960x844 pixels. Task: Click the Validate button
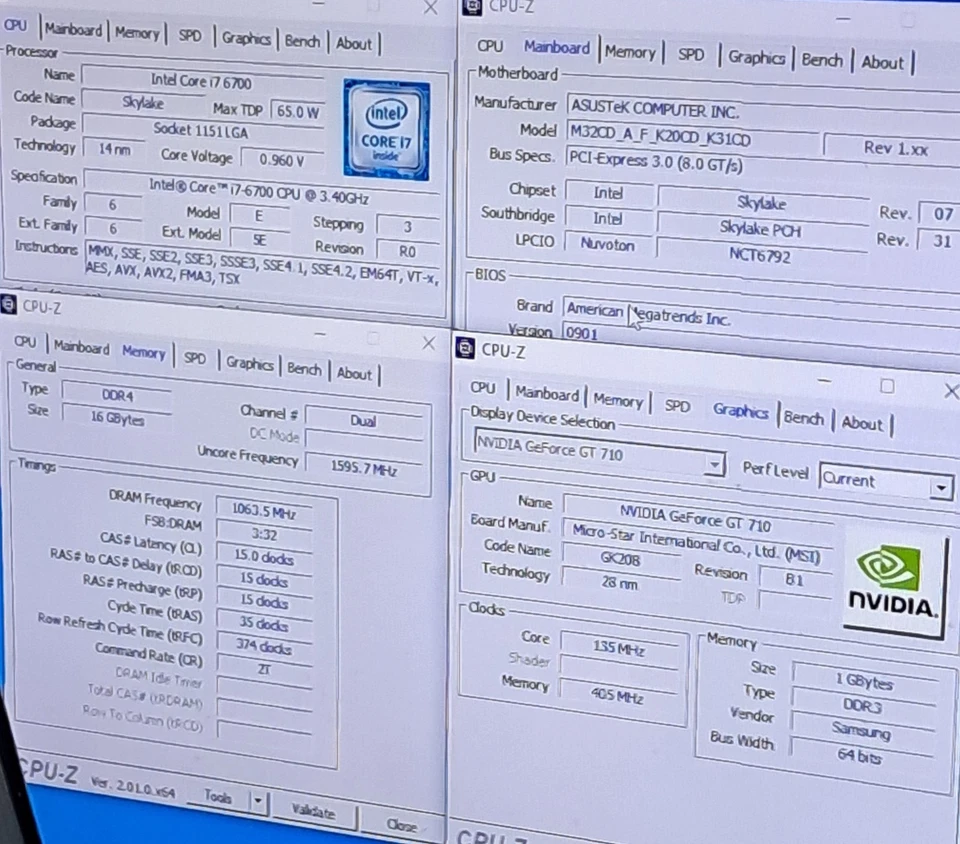[316, 813]
